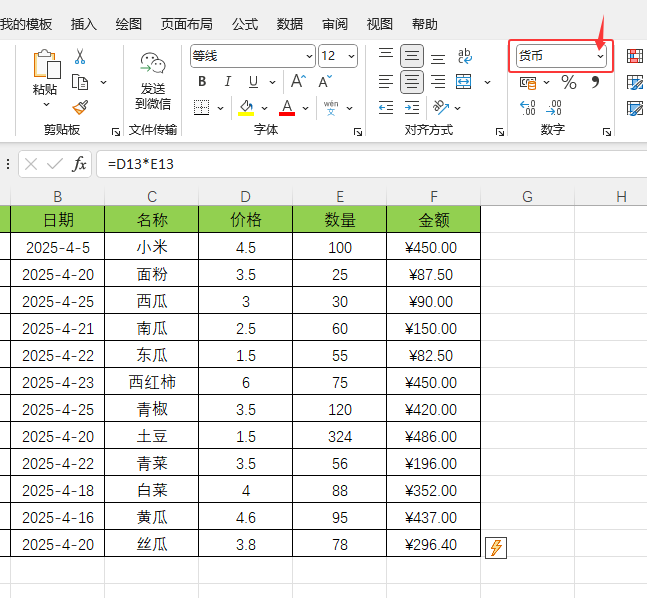Expand Paste options arrow
647x598 pixels.
(47, 104)
